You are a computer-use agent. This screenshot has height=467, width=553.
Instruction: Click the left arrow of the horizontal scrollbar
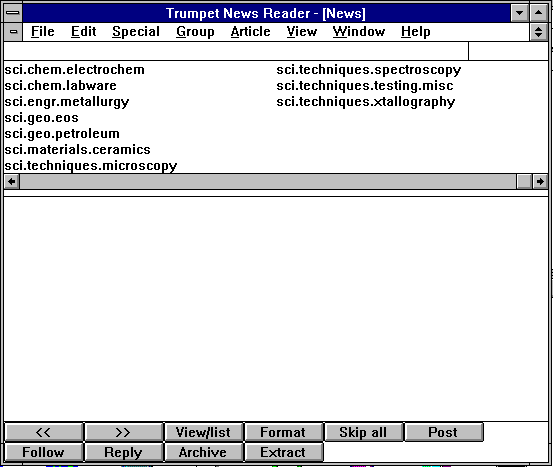point(12,182)
